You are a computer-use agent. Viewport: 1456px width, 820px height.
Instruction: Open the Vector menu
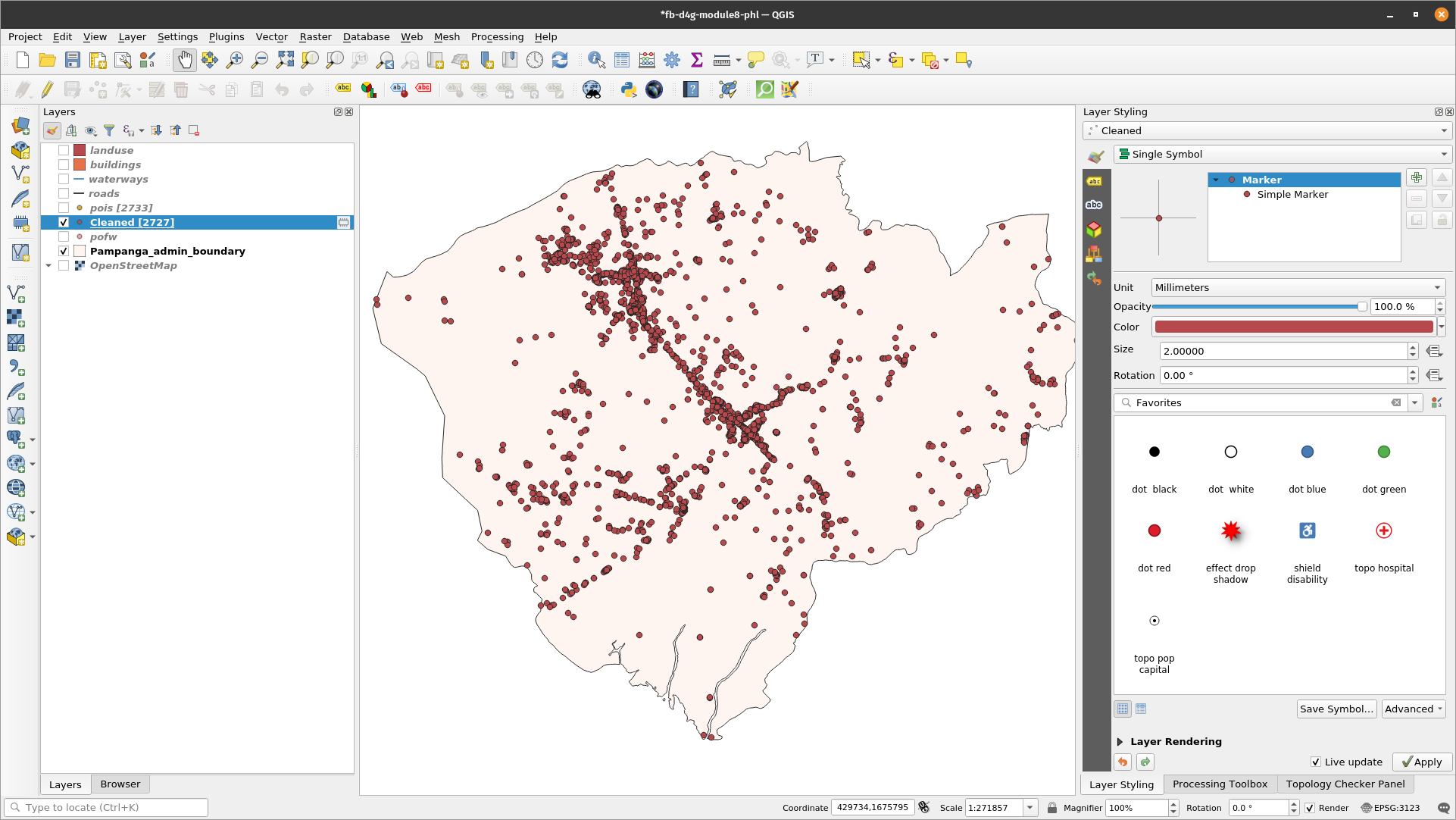(271, 36)
